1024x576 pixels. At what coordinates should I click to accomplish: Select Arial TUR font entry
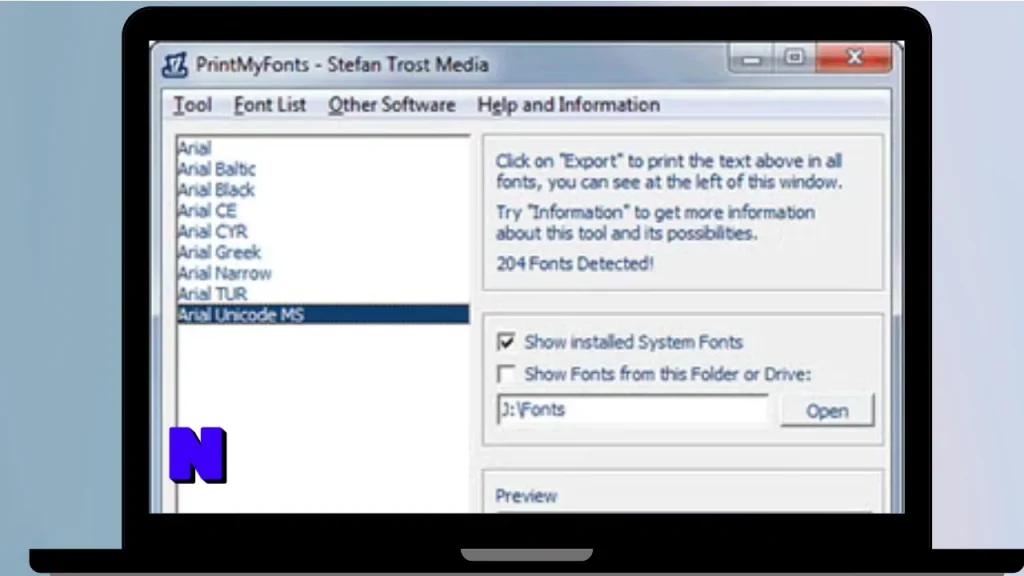click(323, 295)
